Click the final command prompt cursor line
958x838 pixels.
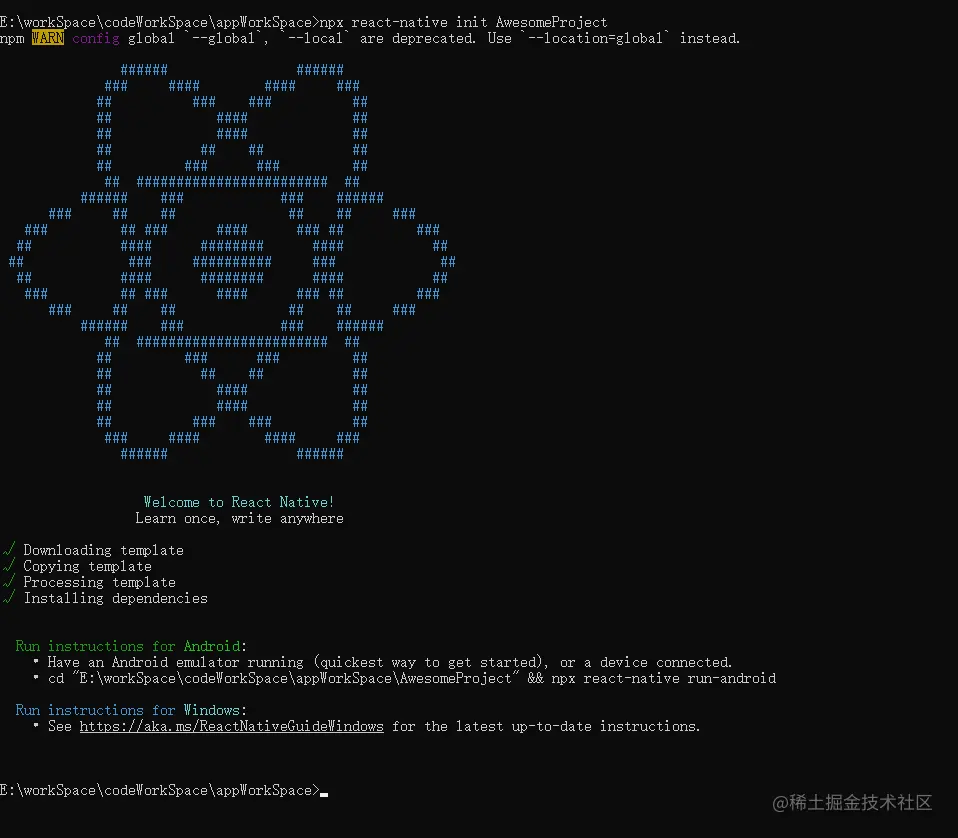(164, 790)
